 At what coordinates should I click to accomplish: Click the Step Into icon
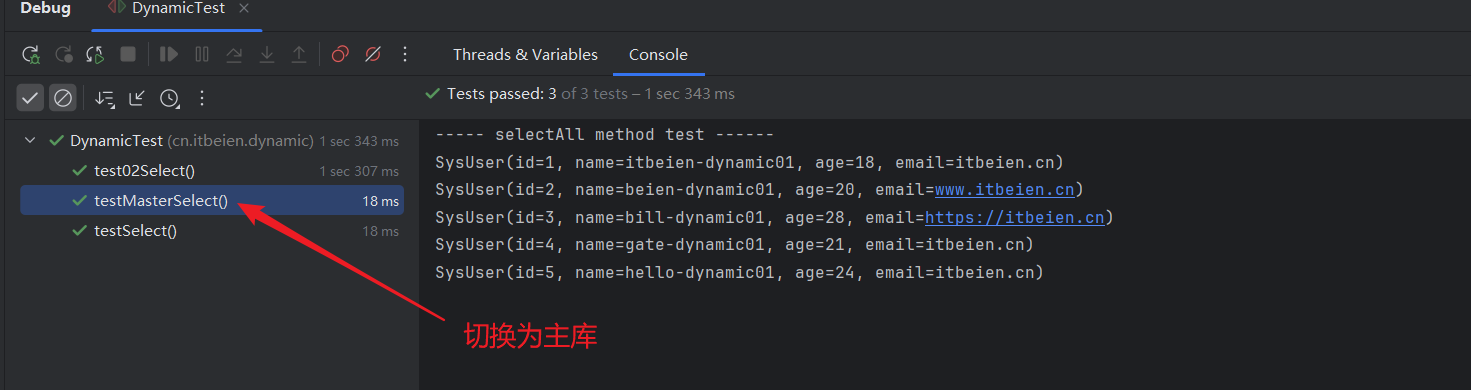(x=267, y=55)
